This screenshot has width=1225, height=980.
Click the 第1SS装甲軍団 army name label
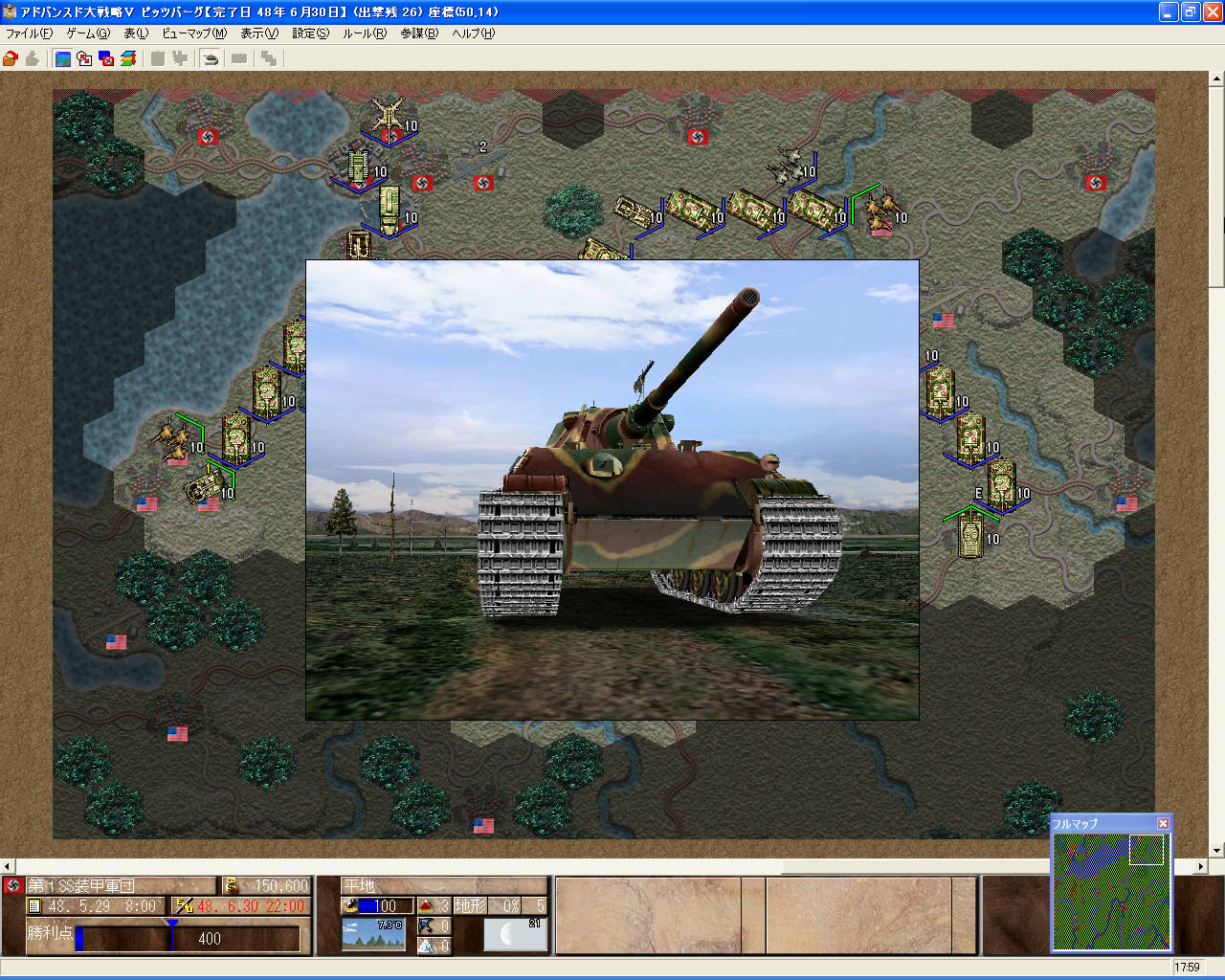(x=81, y=886)
